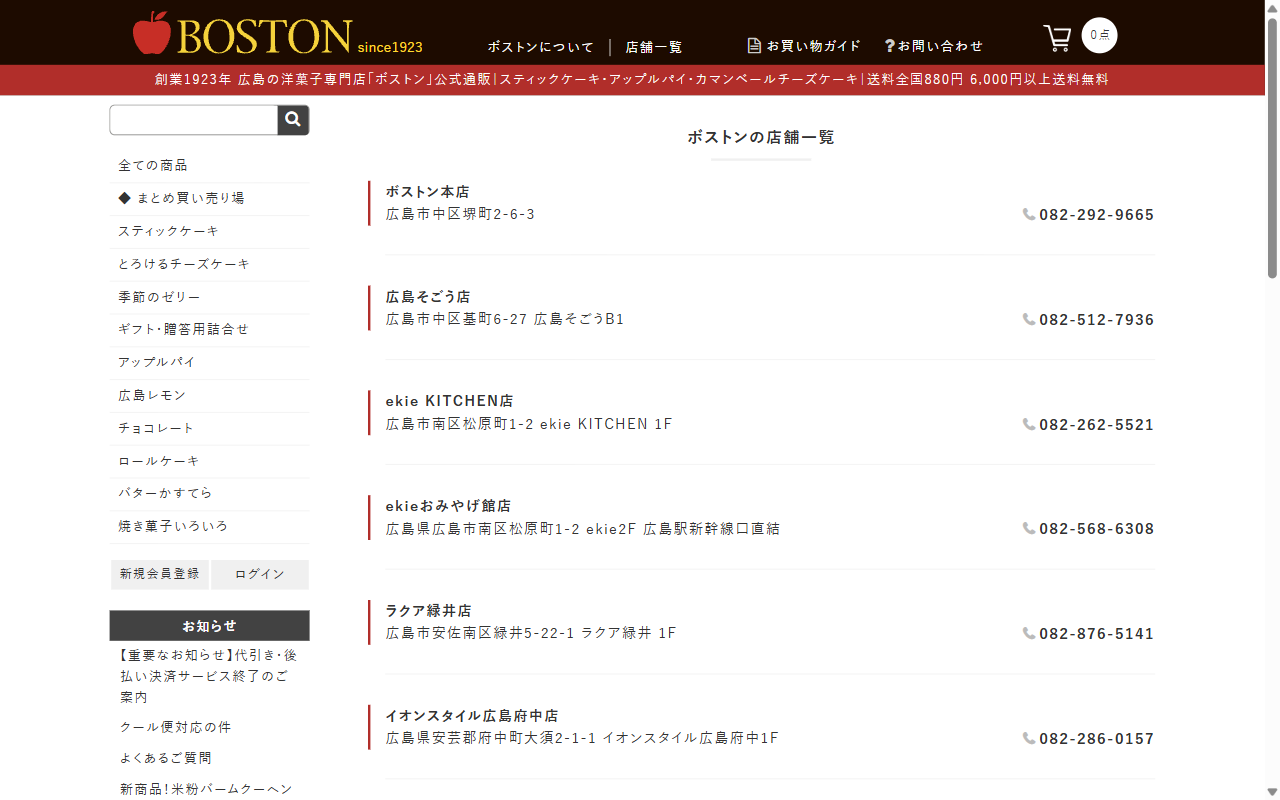The height and width of the screenshot is (800, 1280).
Task: Click address 広島市安佐南区緑井5-22-1
Action: 480,634
